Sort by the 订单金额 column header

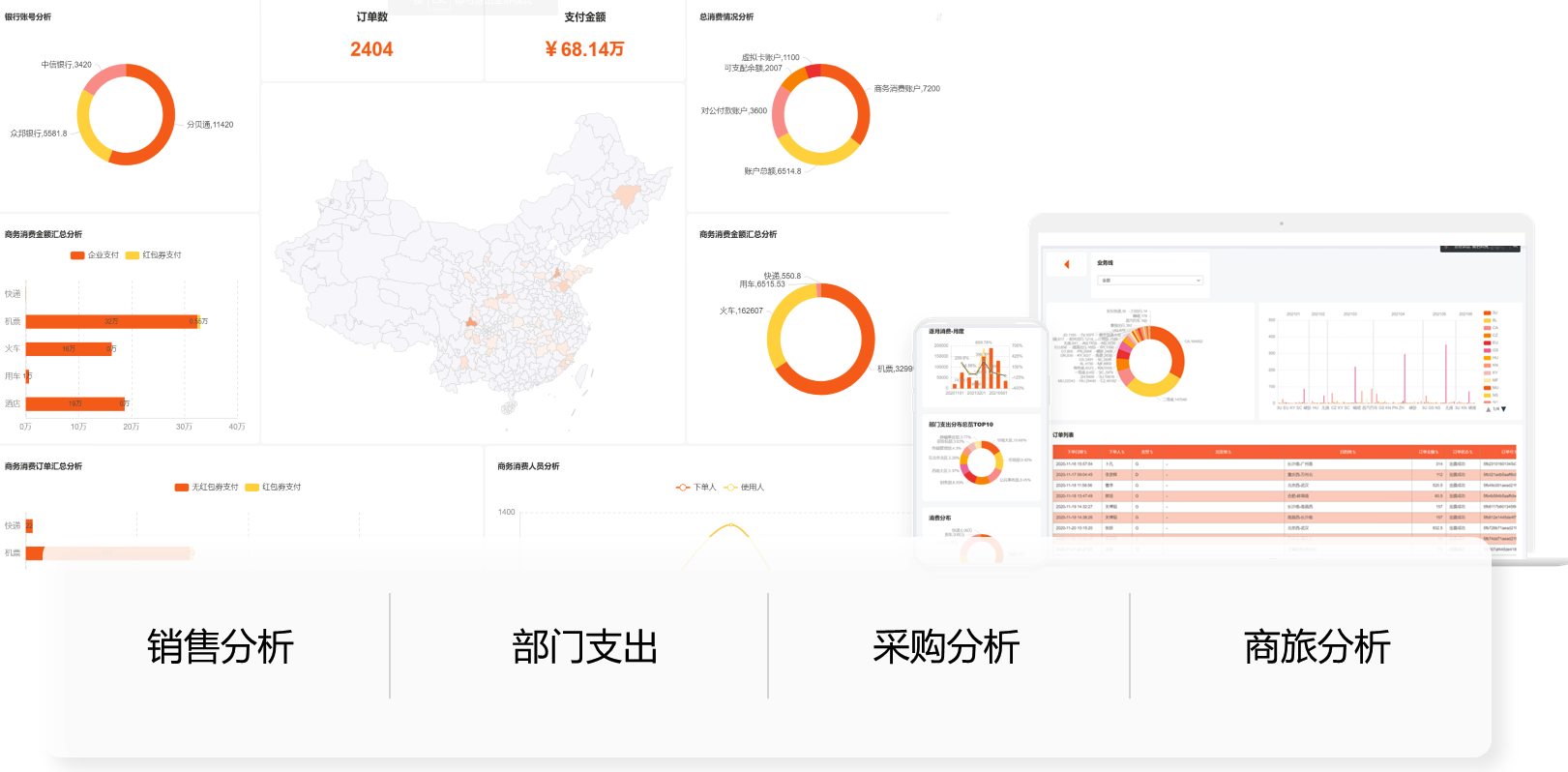click(1429, 452)
